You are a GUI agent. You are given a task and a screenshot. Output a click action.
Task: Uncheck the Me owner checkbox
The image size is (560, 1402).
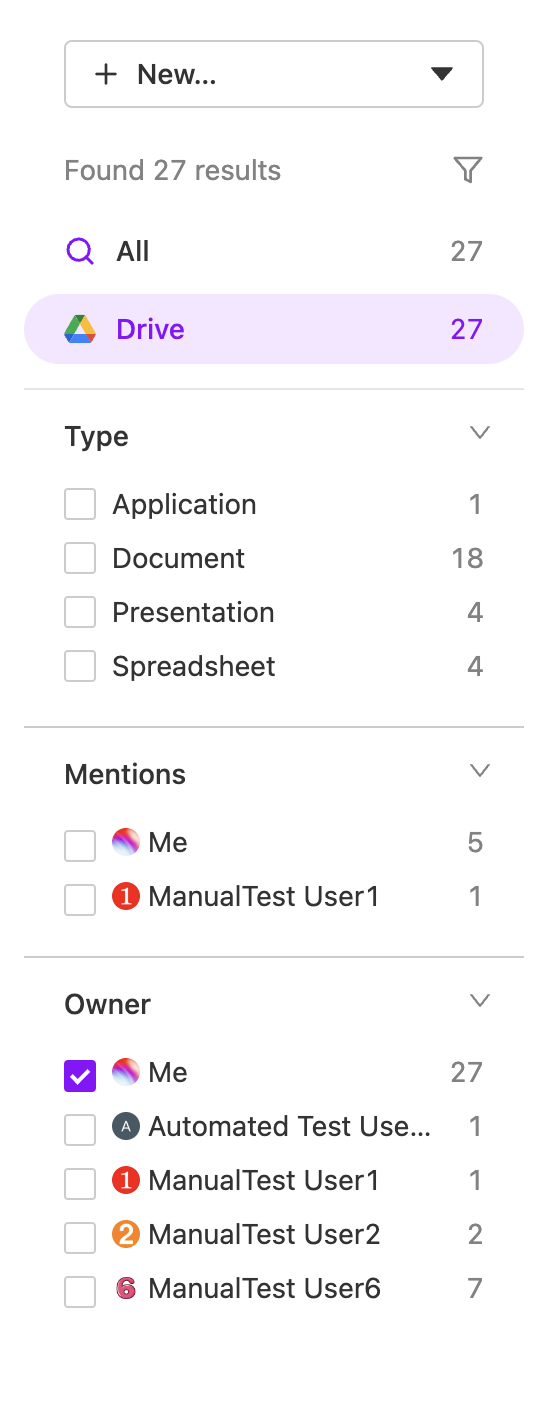[80, 1076]
